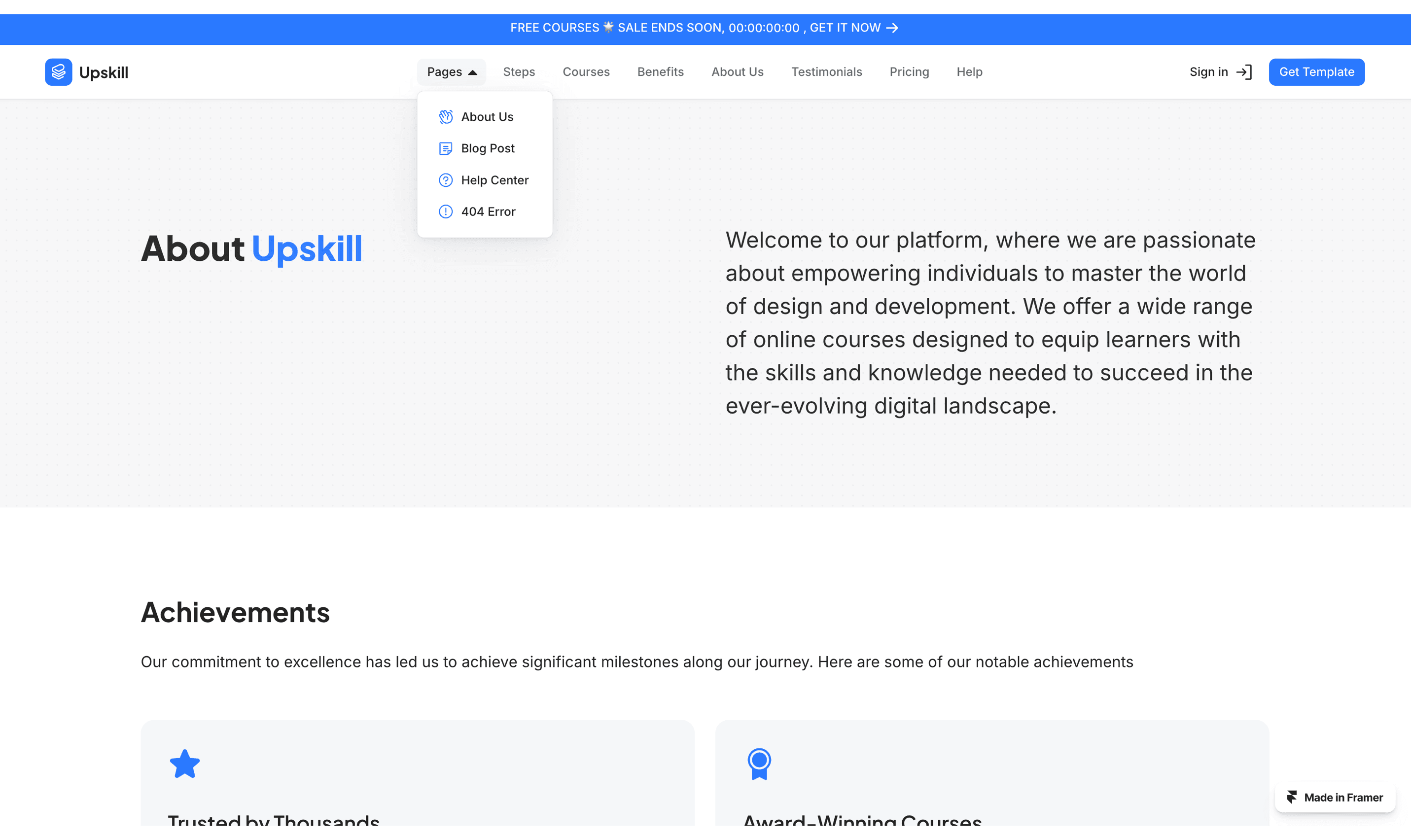Click the Blog Post document icon
This screenshot has height=840, width=1411.
[x=445, y=148]
